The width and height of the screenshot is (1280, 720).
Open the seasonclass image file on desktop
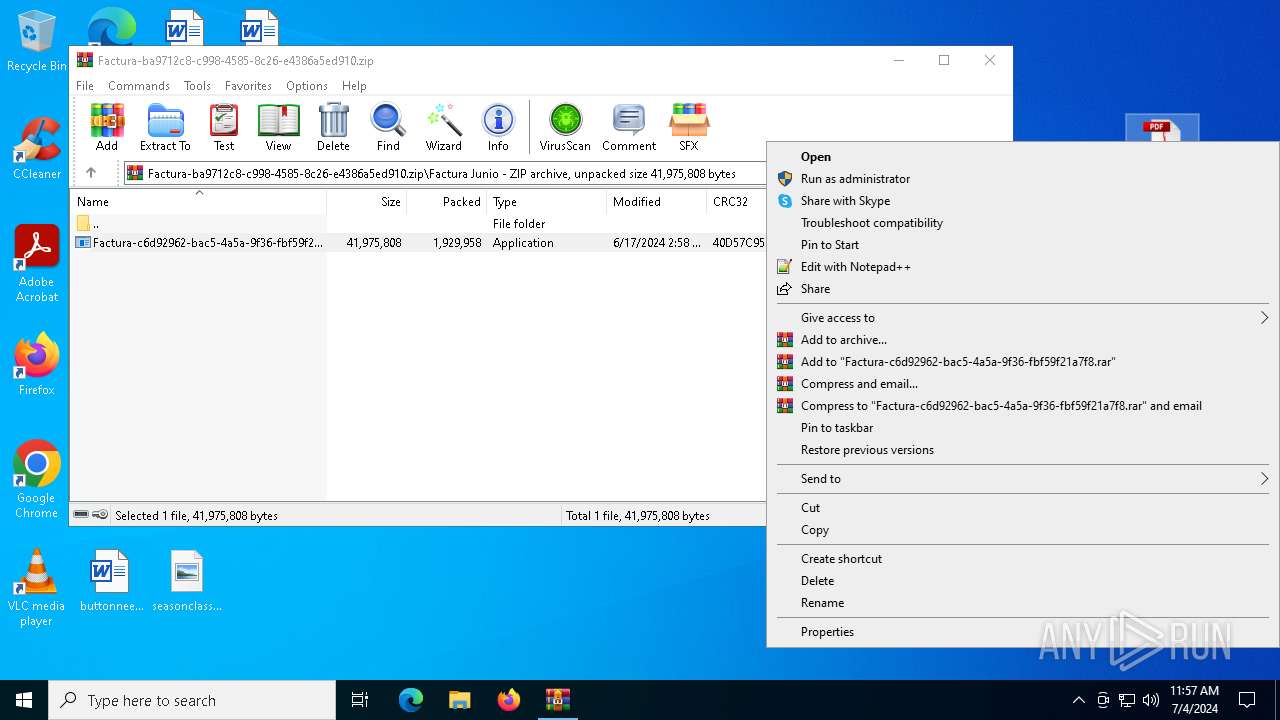point(187,581)
